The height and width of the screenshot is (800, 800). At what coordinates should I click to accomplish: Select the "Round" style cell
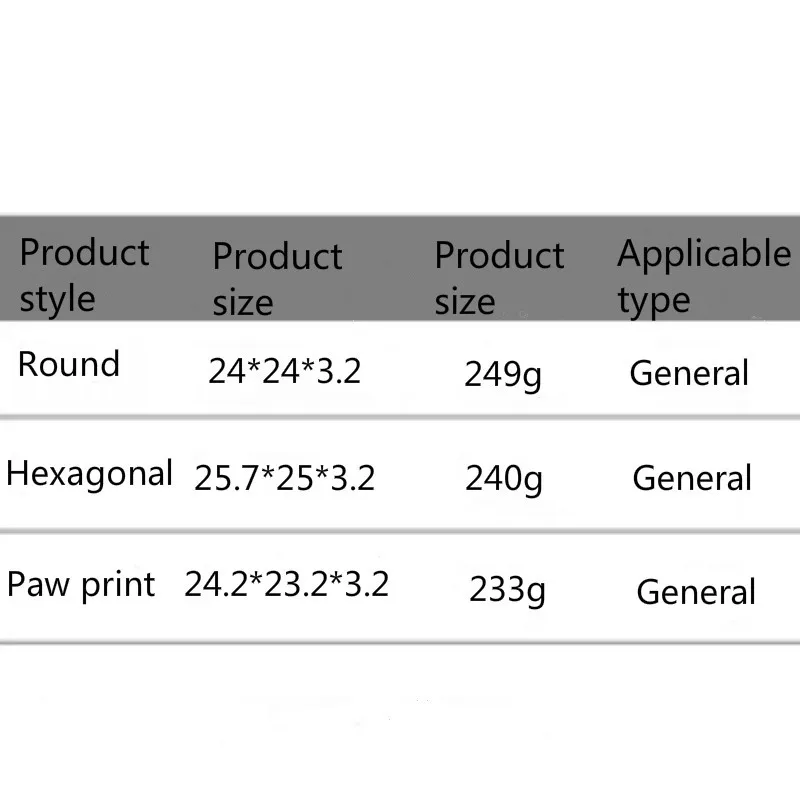click(x=69, y=364)
